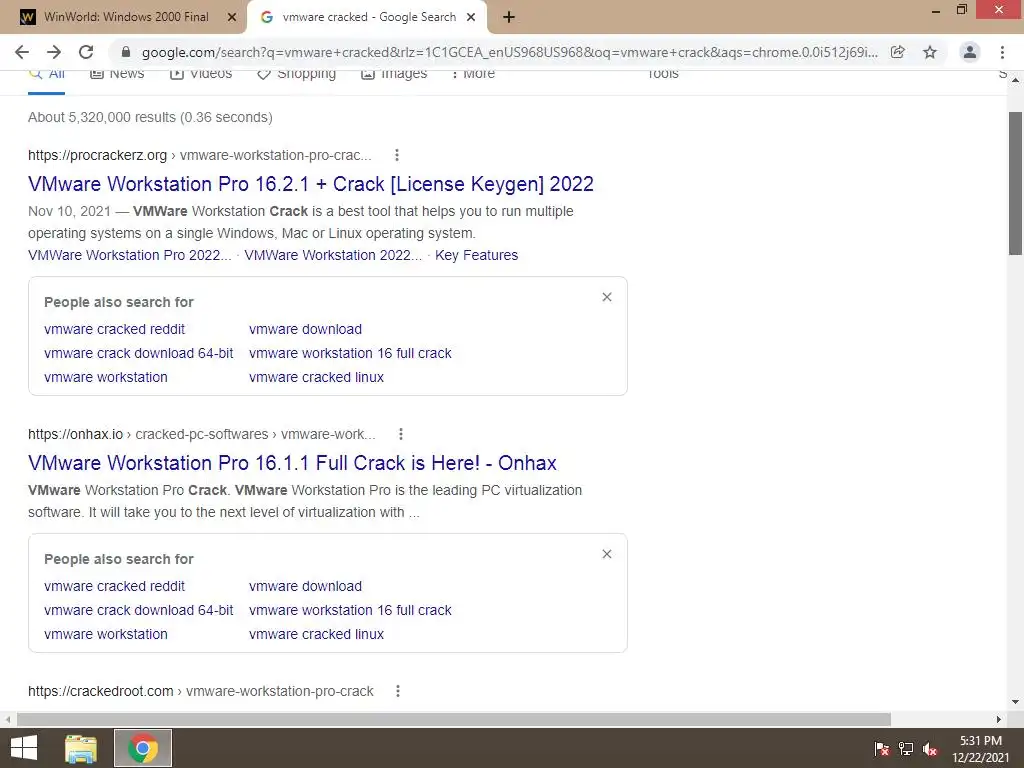1024x768 pixels.
Task: Click the crackedroot.com result URL breadcrumb
Action: point(200,691)
